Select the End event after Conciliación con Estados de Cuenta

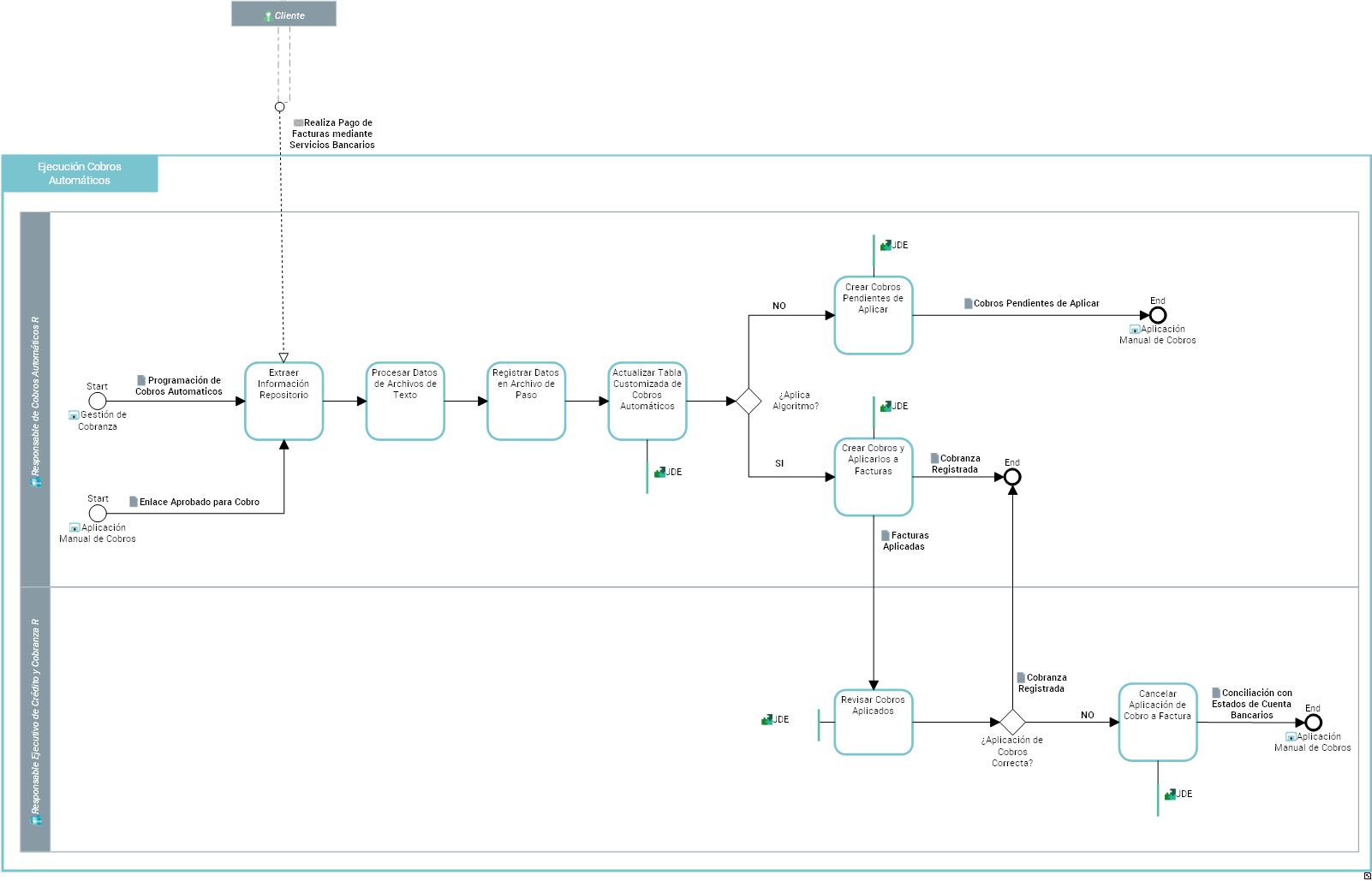point(1313,723)
